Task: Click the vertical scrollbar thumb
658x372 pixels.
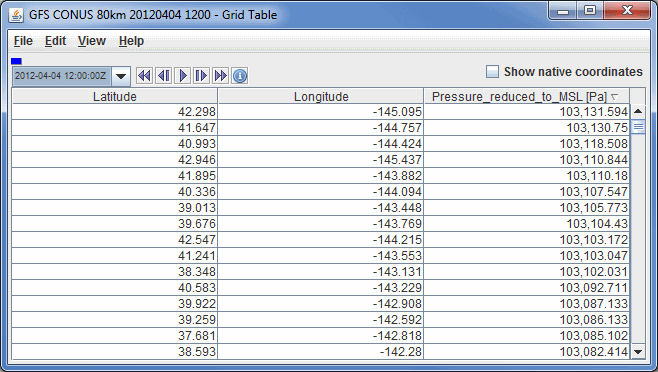Action: (x=638, y=126)
